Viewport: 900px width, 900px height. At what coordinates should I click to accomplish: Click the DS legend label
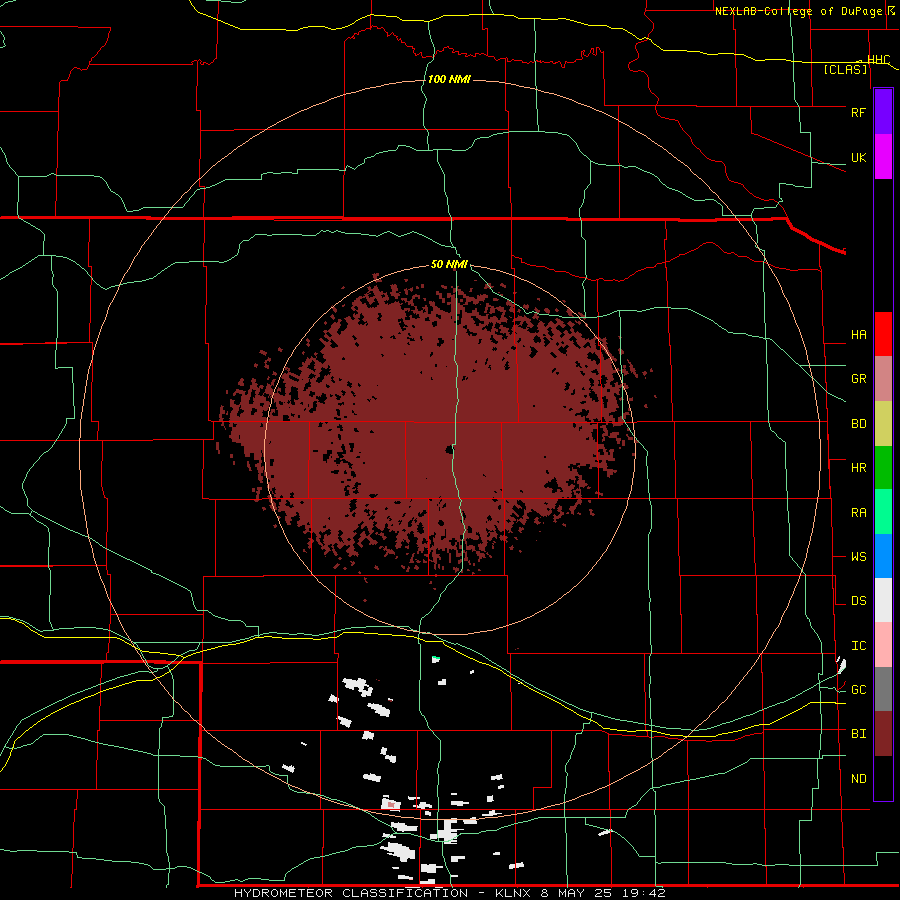point(858,601)
